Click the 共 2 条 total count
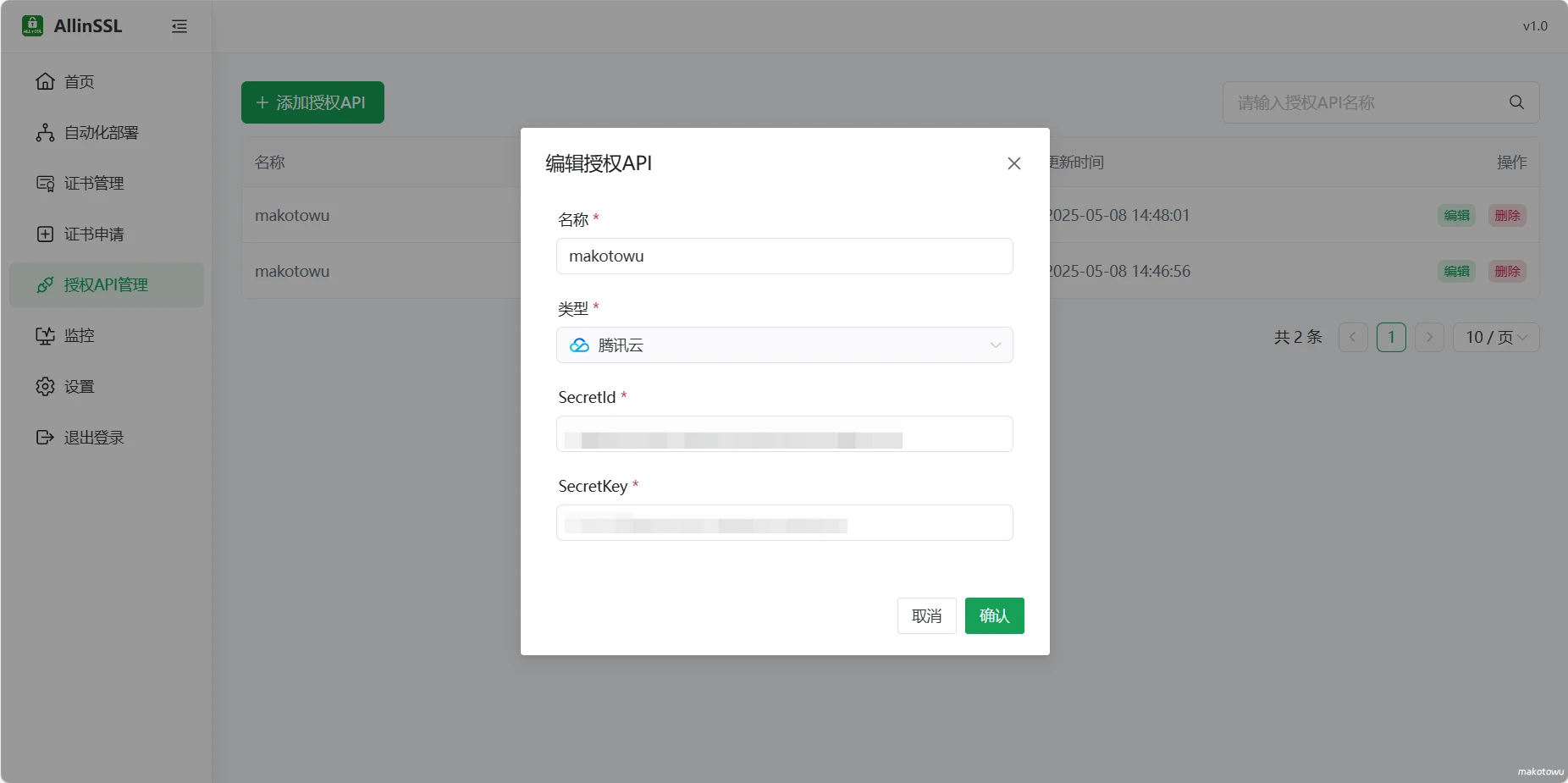Viewport: 1568px width, 783px height. coord(1298,337)
